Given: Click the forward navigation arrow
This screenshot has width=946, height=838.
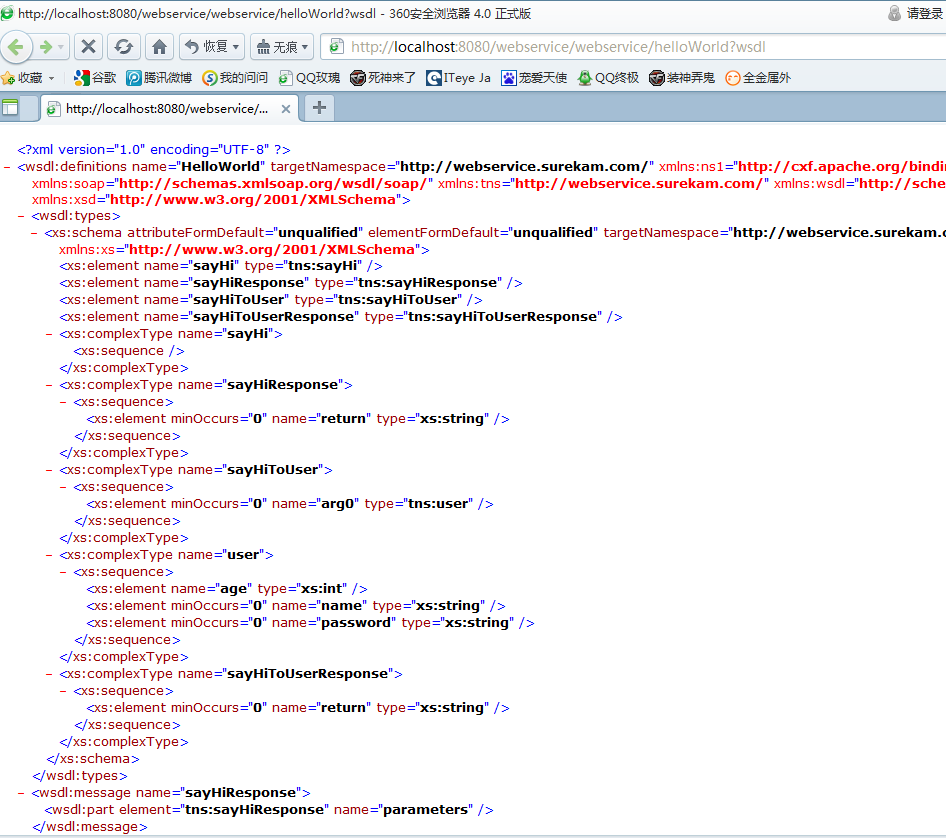Looking at the screenshot, I should click(x=45, y=47).
